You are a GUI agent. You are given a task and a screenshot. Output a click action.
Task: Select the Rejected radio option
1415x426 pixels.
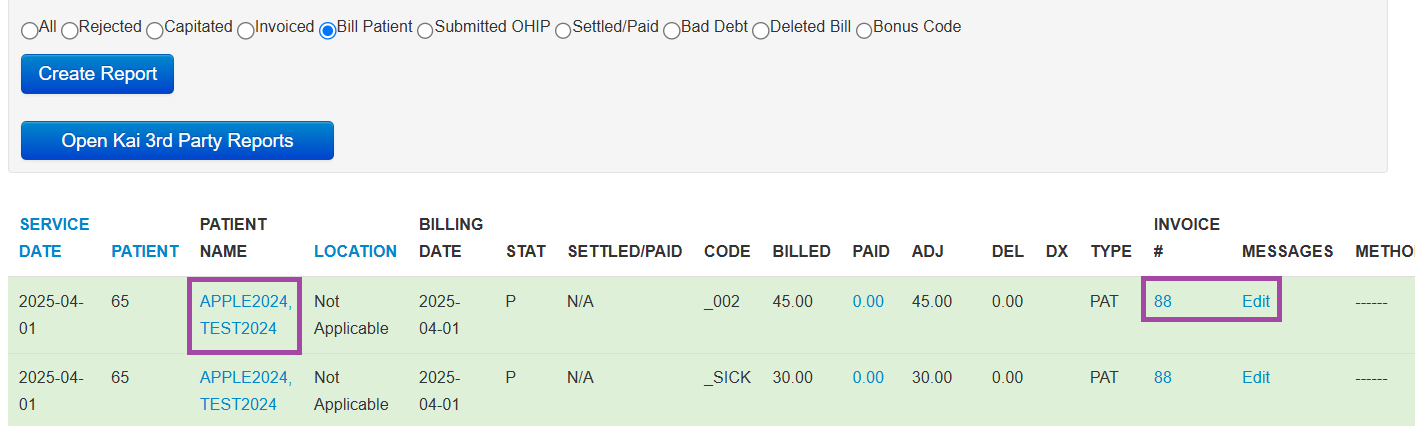(70, 31)
